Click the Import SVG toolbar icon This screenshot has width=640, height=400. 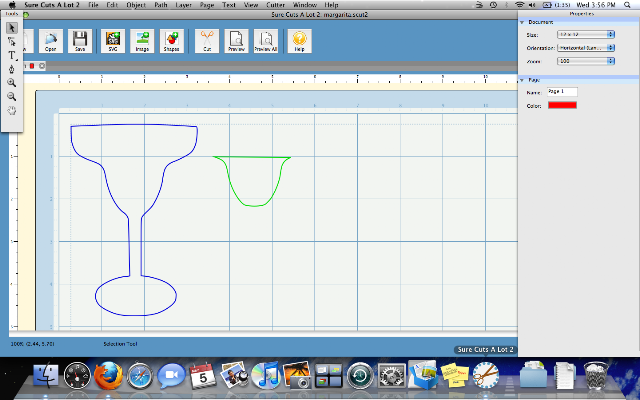(113, 41)
